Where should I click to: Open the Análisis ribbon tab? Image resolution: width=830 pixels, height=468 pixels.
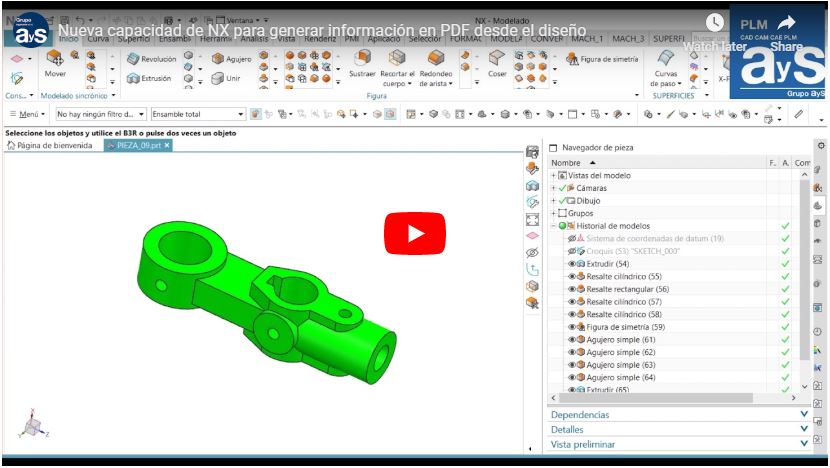click(x=251, y=38)
